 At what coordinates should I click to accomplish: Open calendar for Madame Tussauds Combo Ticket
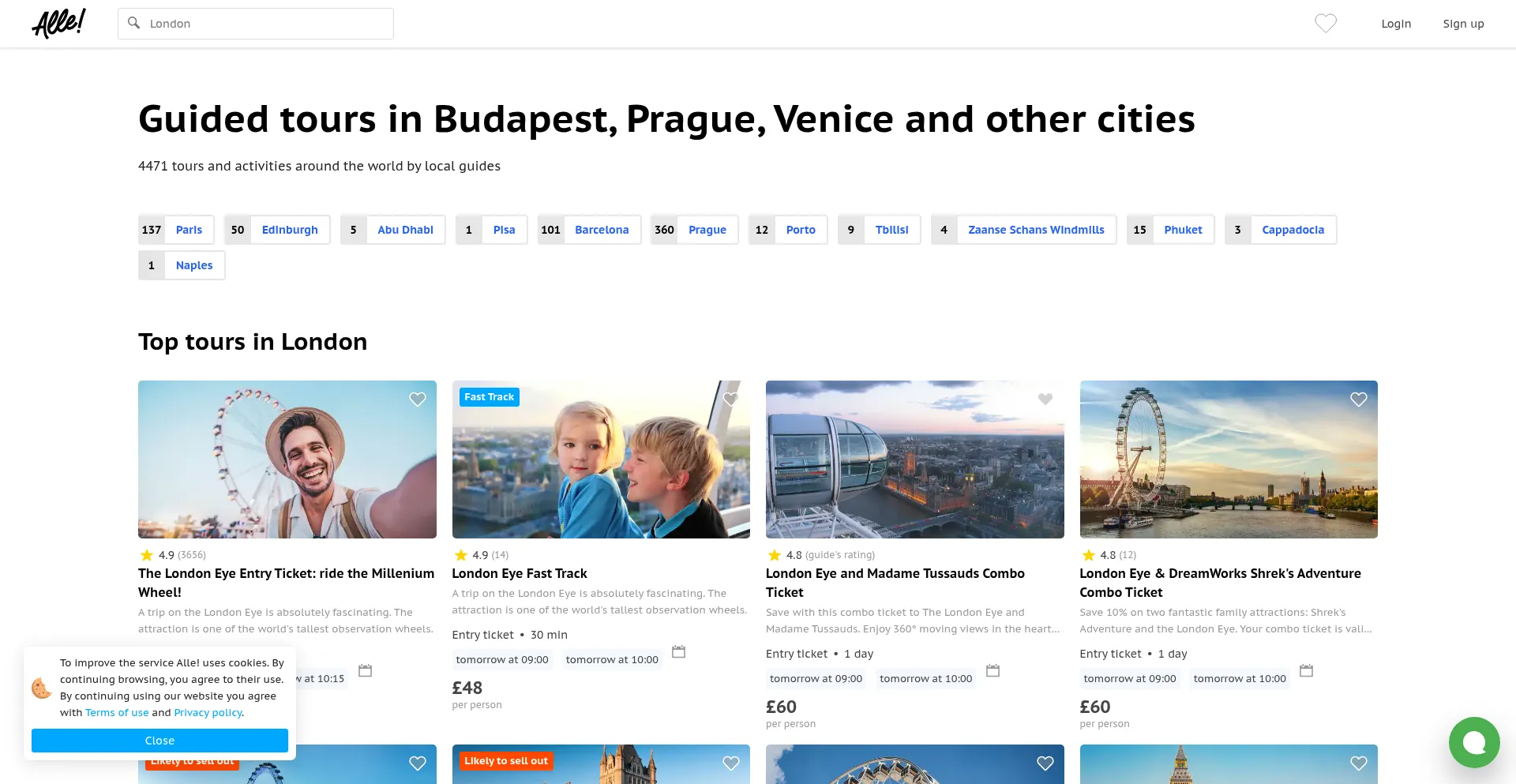[x=993, y=670]
